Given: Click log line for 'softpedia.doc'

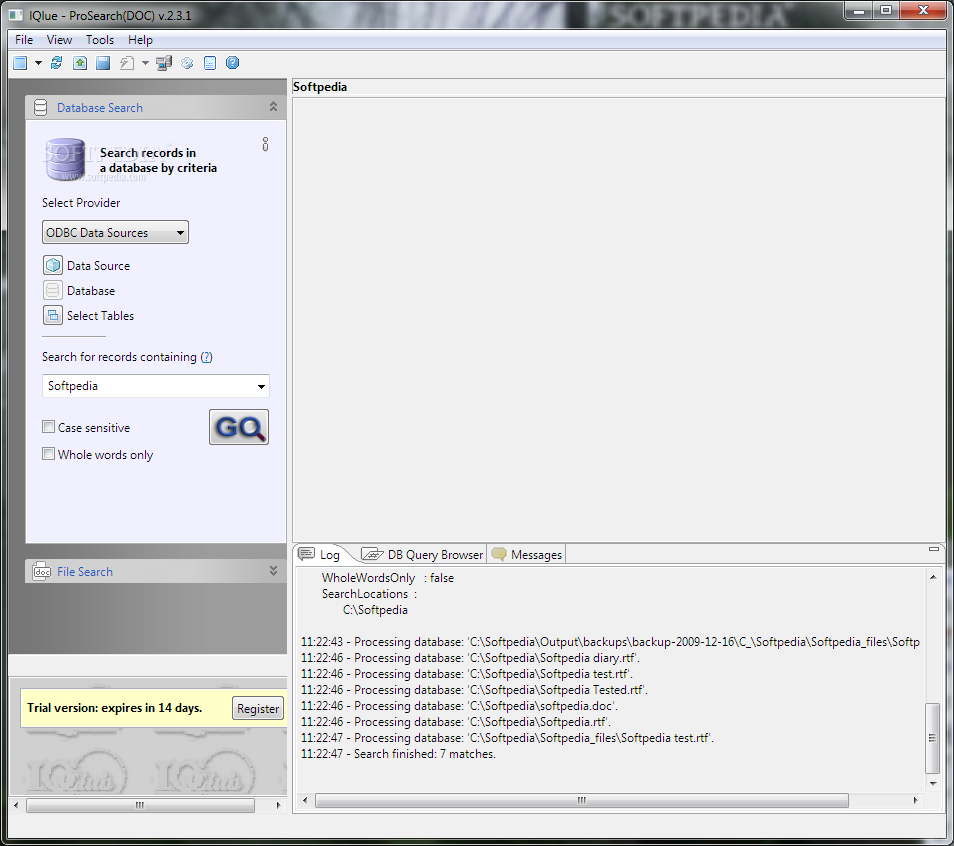Looking at the screenshot, I should pyautogui.click(x=459, y=706).
